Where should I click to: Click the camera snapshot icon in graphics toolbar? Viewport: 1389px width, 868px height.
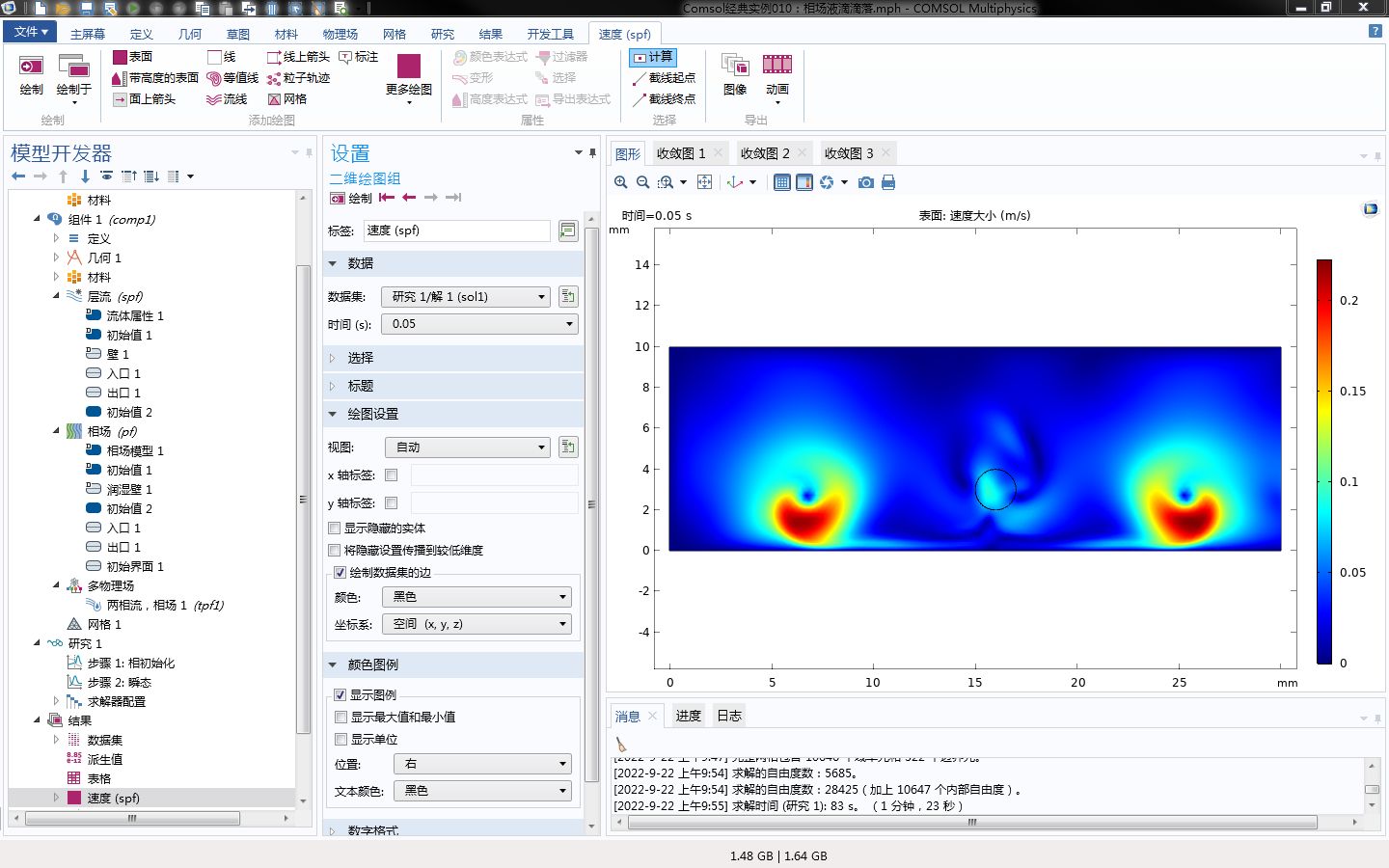pyautogui.click(x=866, y=181)
